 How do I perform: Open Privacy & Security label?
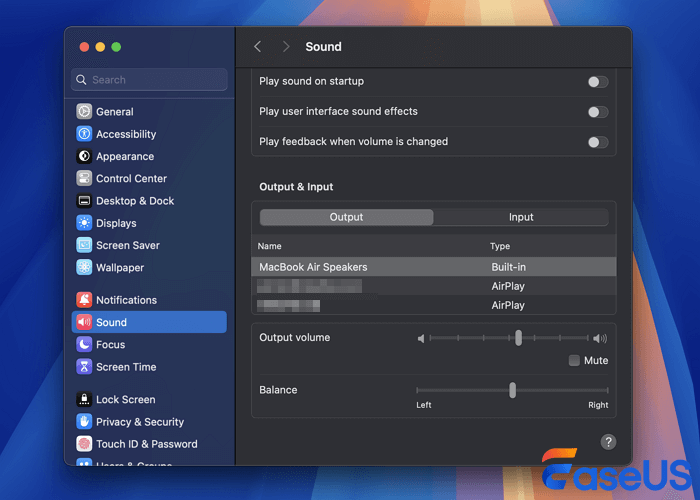click(x=140, y=422)
